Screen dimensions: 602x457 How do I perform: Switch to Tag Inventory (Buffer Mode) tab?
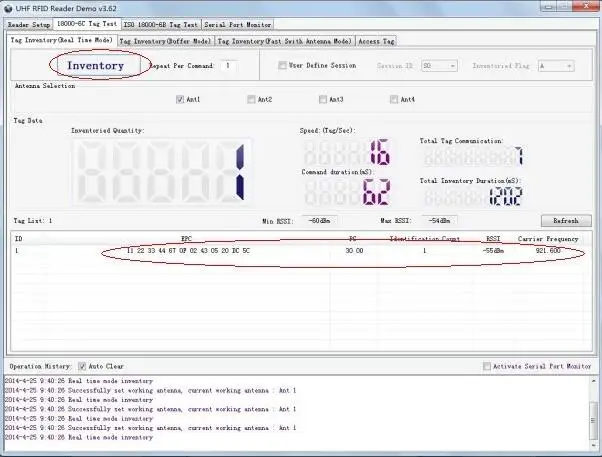[165, 41]
